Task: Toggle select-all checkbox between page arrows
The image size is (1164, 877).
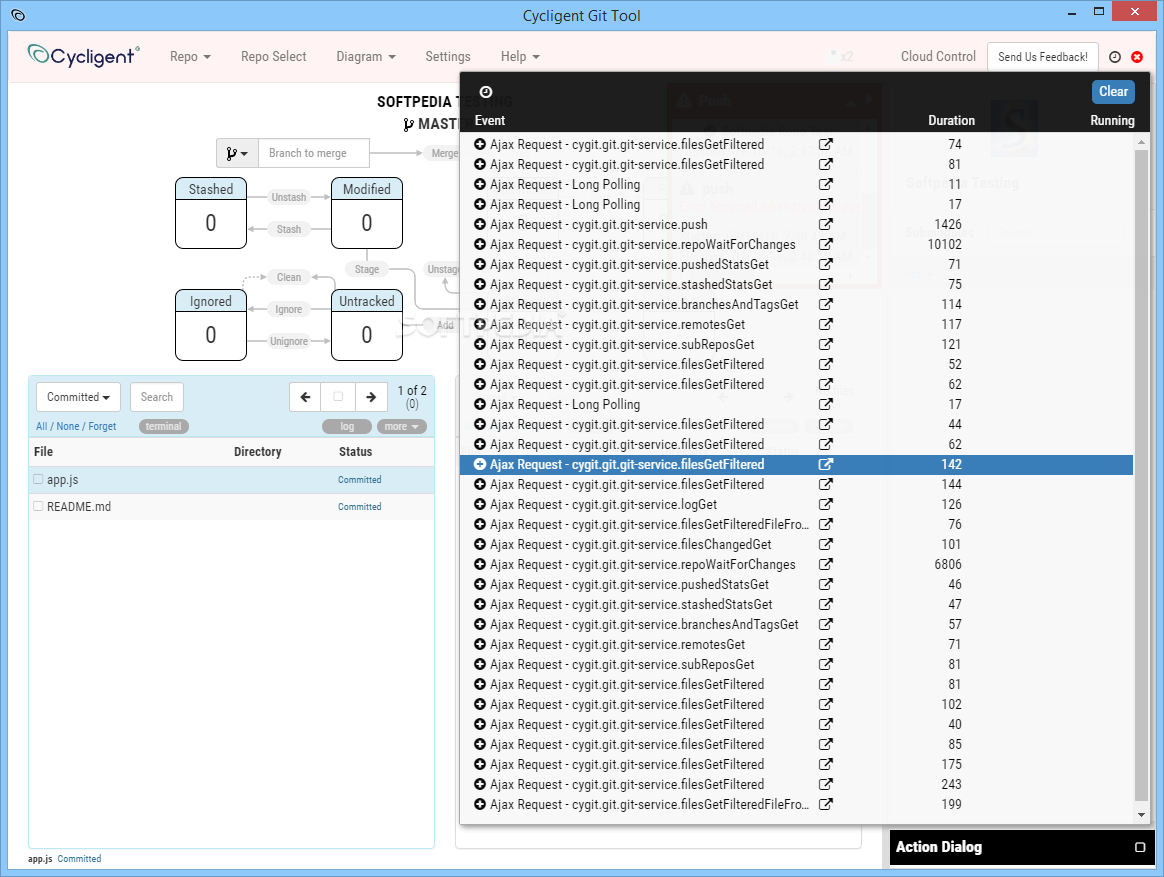Action: [338, 397]
